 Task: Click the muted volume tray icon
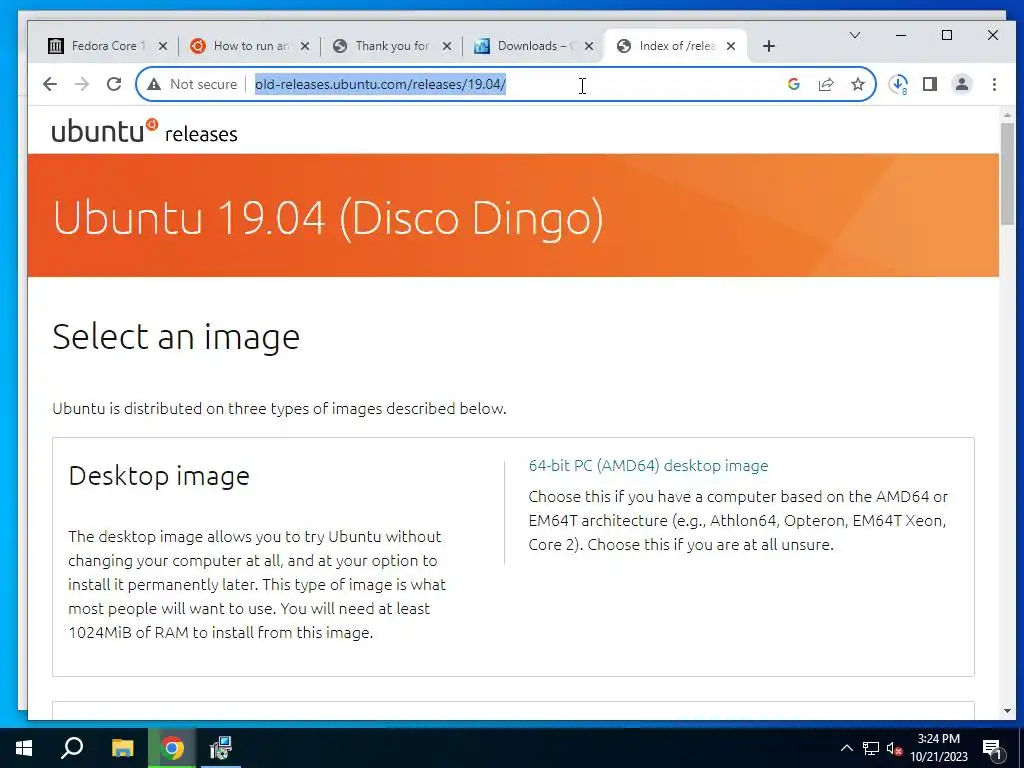coord(894,748)
